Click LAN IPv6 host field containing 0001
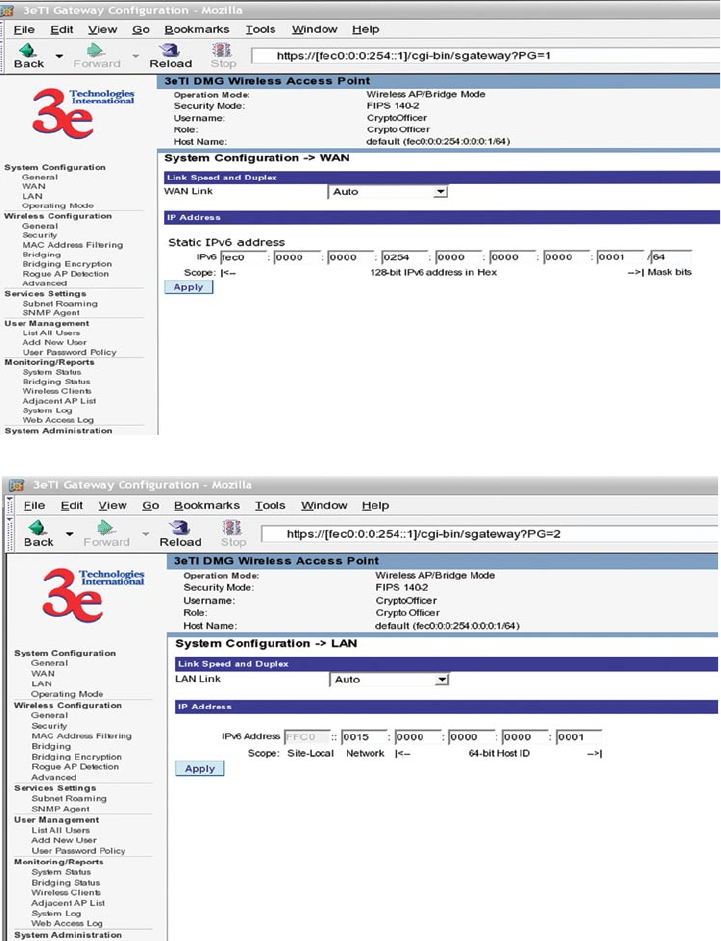721x941 pixels. point(579,736)
